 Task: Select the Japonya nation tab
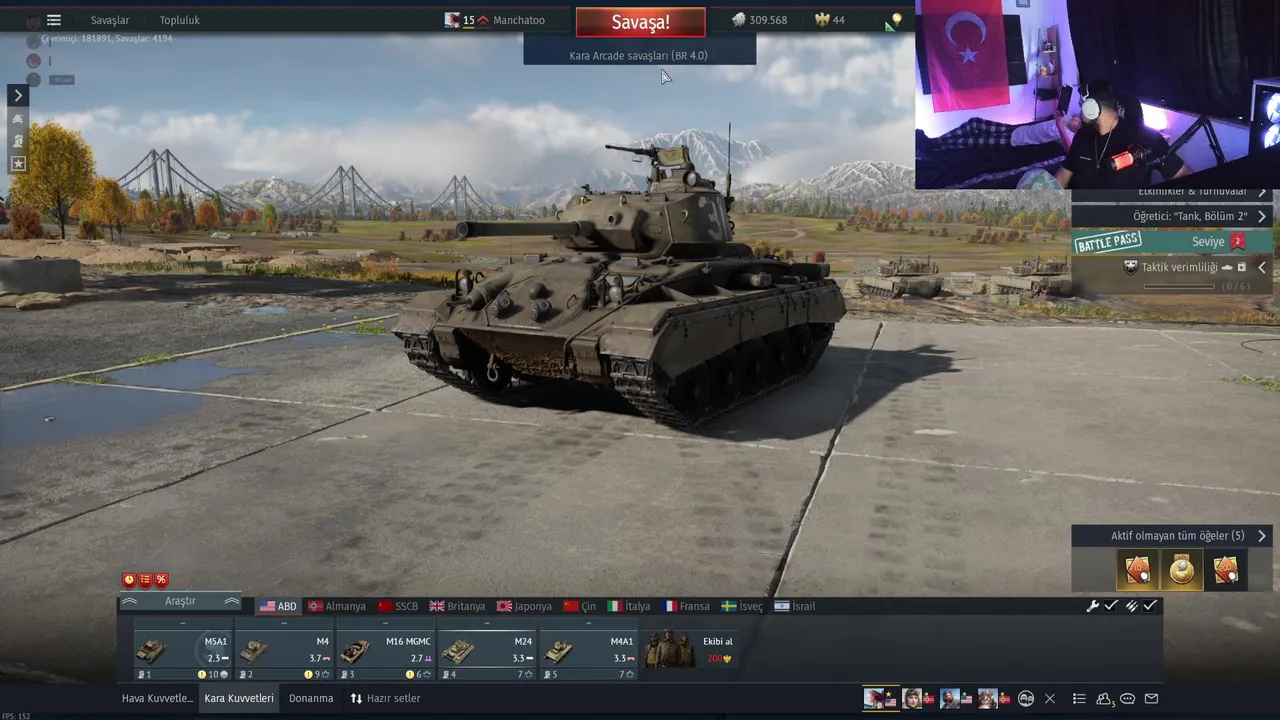pos(524,606)
